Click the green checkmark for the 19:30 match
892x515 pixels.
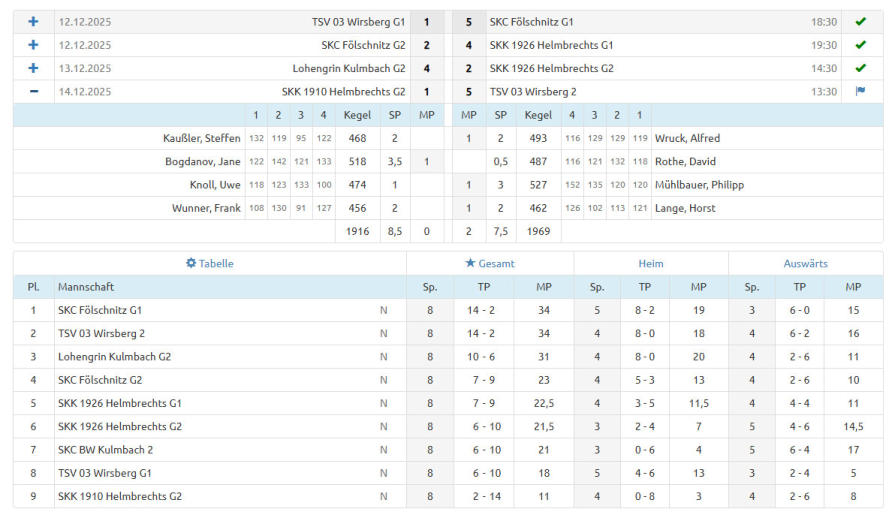point(860,45)
